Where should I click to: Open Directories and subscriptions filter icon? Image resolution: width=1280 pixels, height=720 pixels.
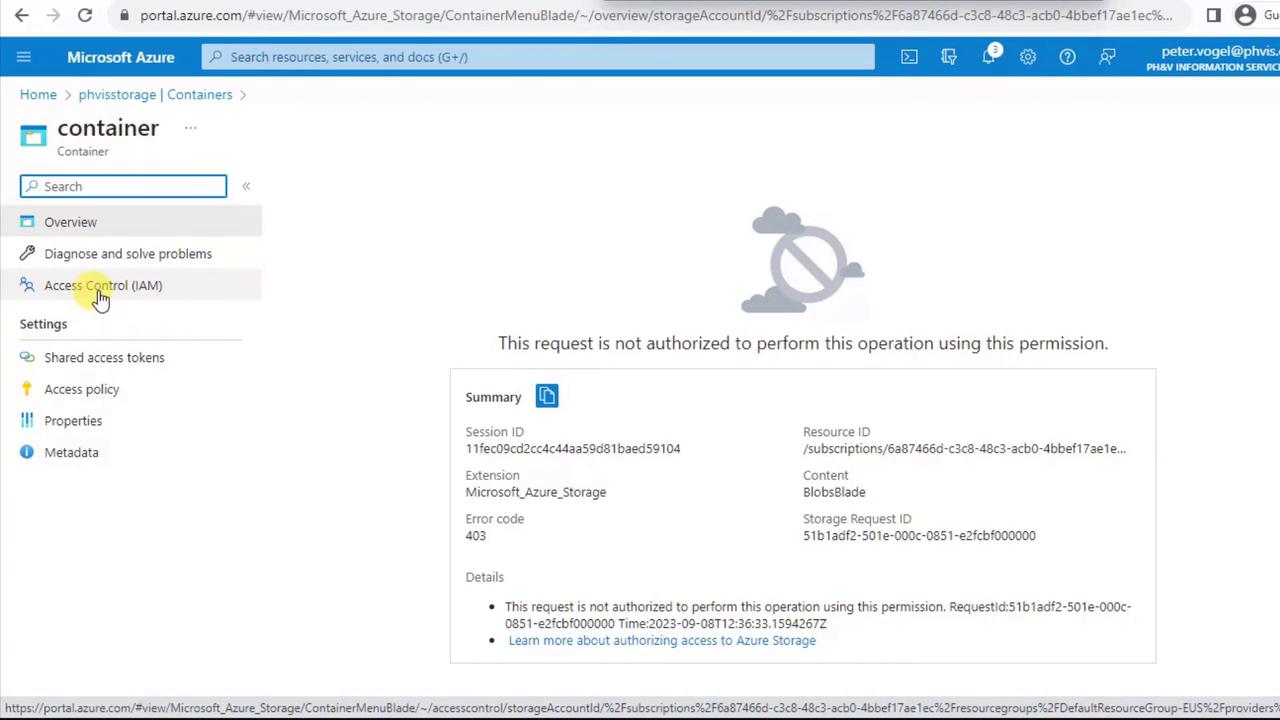tap(949, 57)
